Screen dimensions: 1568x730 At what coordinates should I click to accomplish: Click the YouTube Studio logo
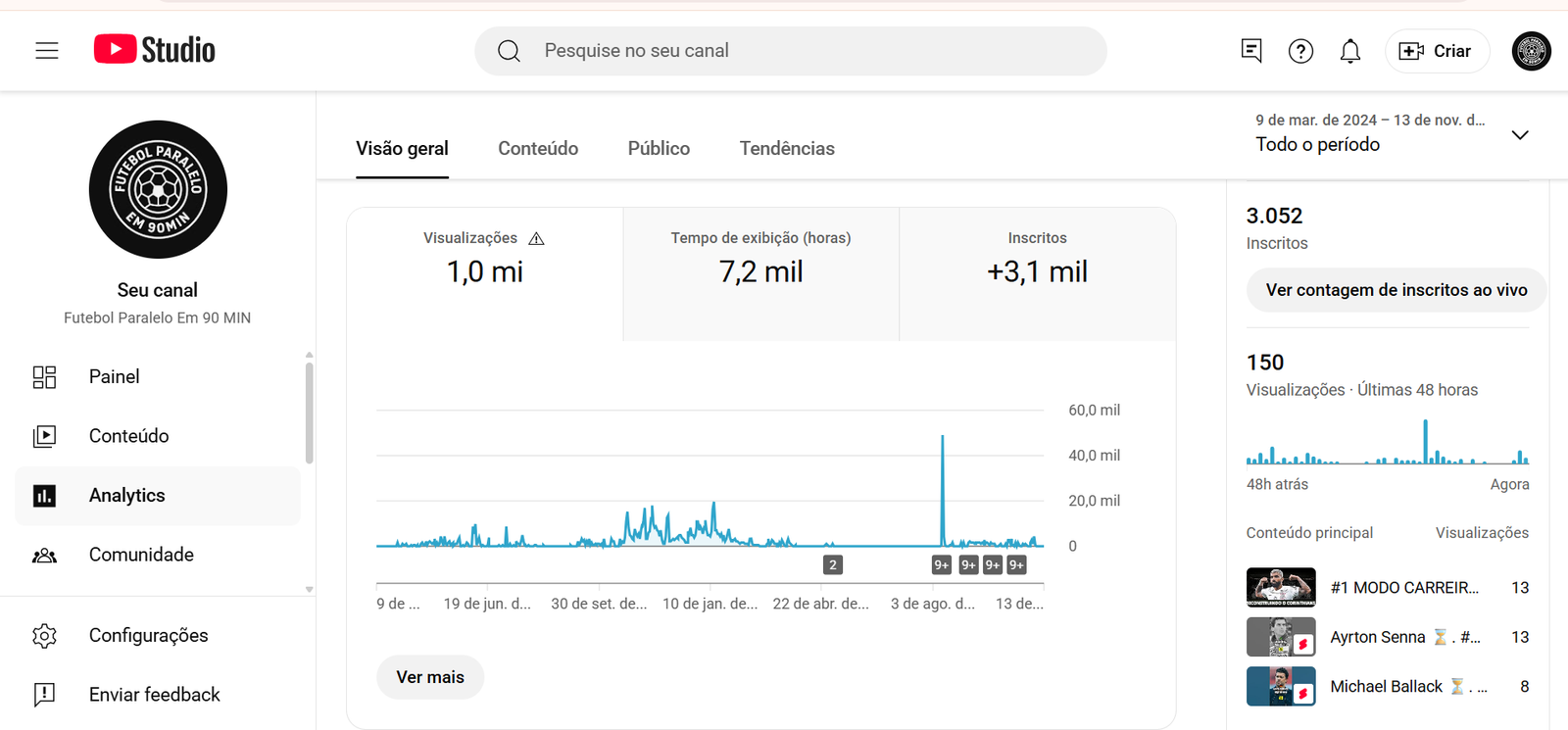[x=155, y=50]
